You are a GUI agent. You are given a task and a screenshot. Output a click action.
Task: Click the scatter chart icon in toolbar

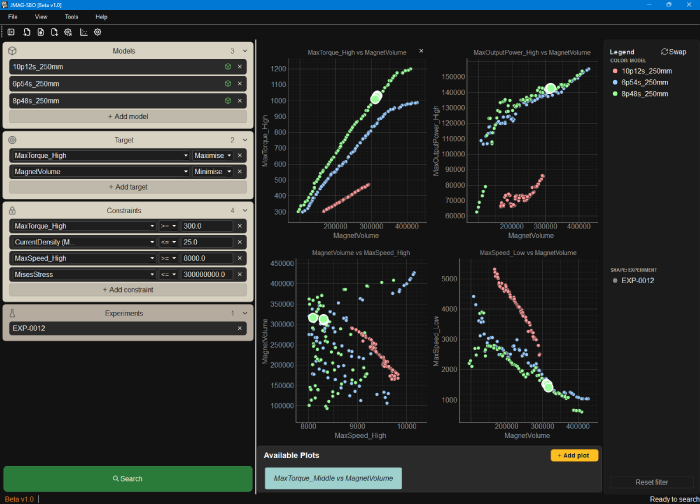[83, 32]
